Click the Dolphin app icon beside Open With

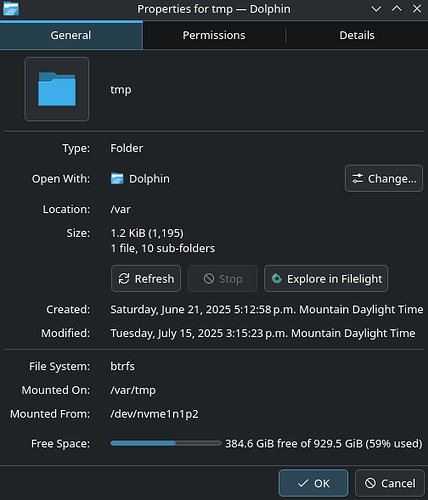pos(117,179)
